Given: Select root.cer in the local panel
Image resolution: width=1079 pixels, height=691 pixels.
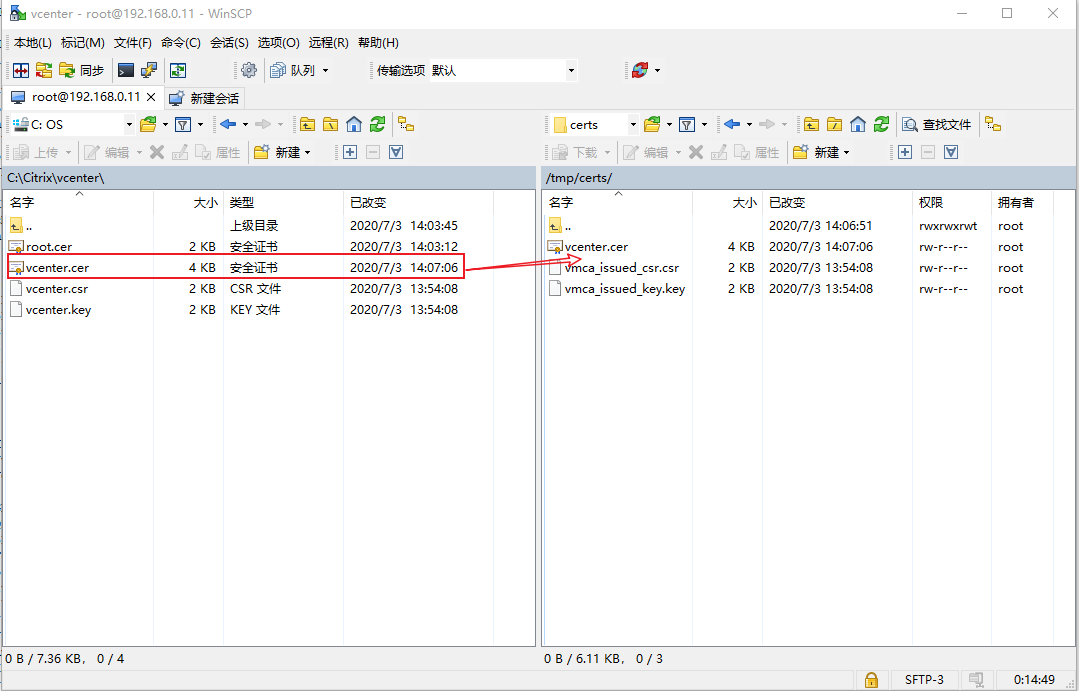Looking at the screenshot, I should tap(48, 247).
